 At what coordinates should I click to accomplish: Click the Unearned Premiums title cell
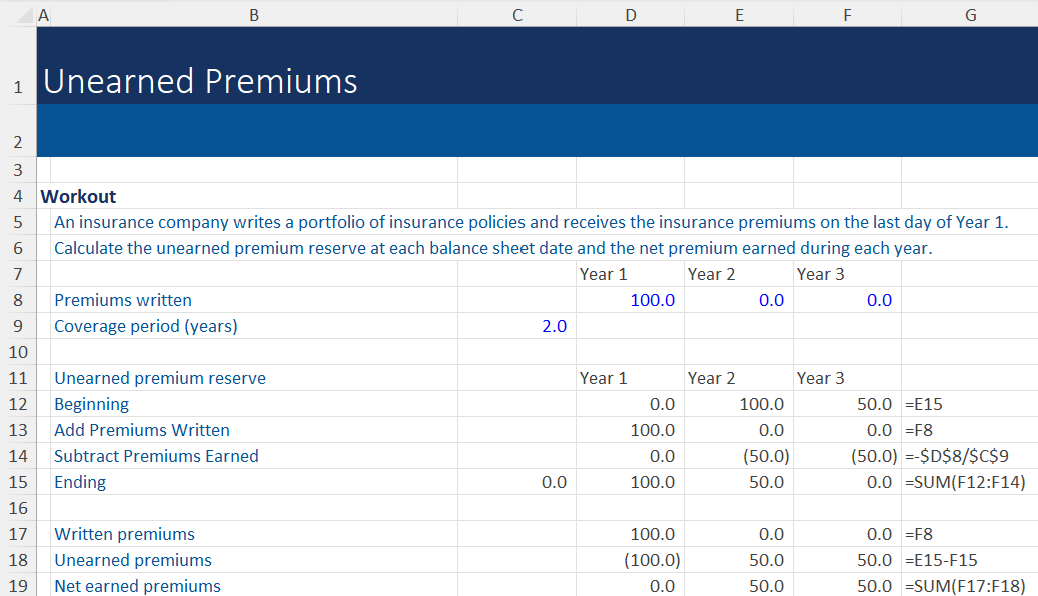tap(200, 81)
